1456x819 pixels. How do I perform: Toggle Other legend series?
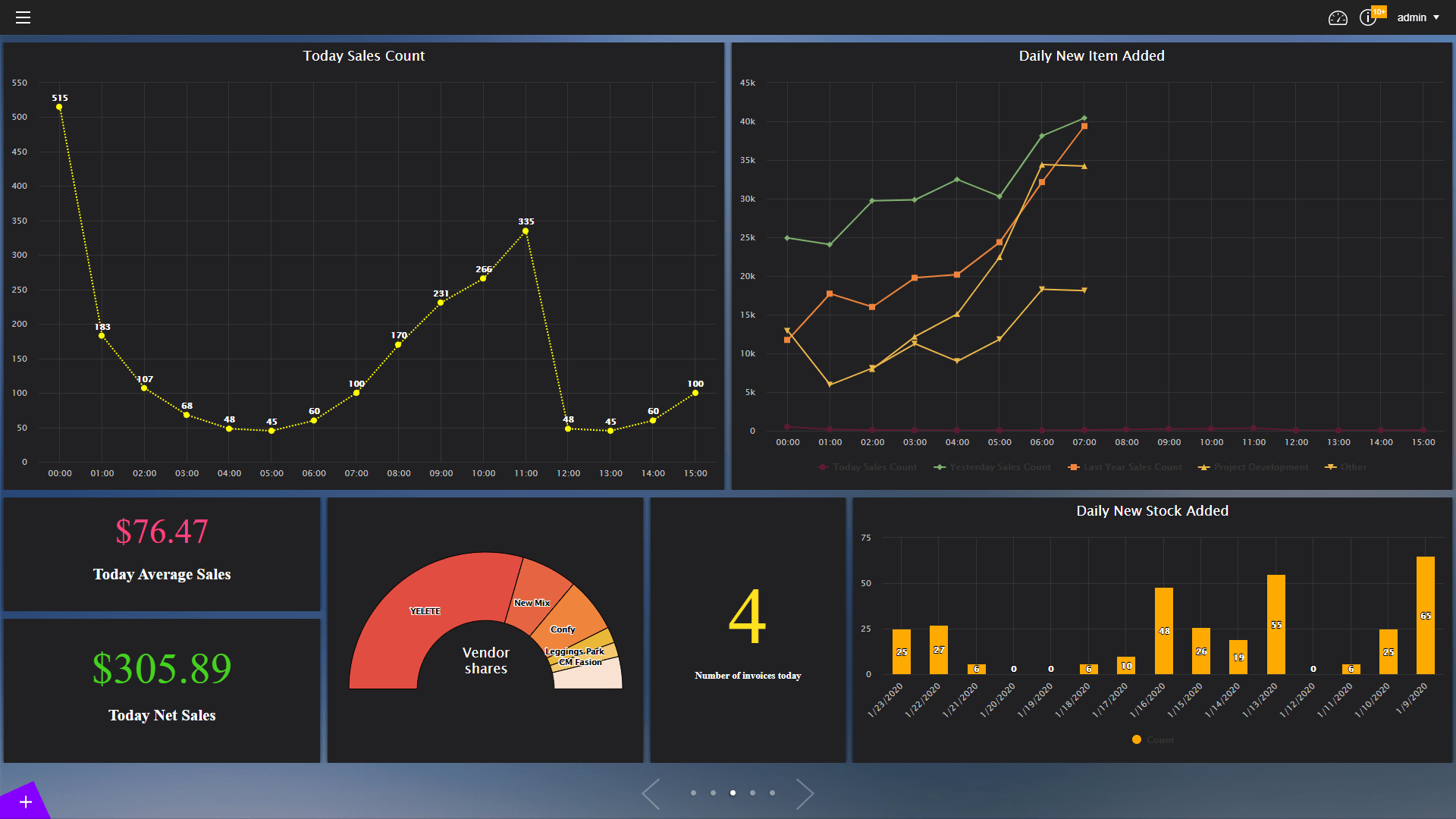tap(1345, 467)
